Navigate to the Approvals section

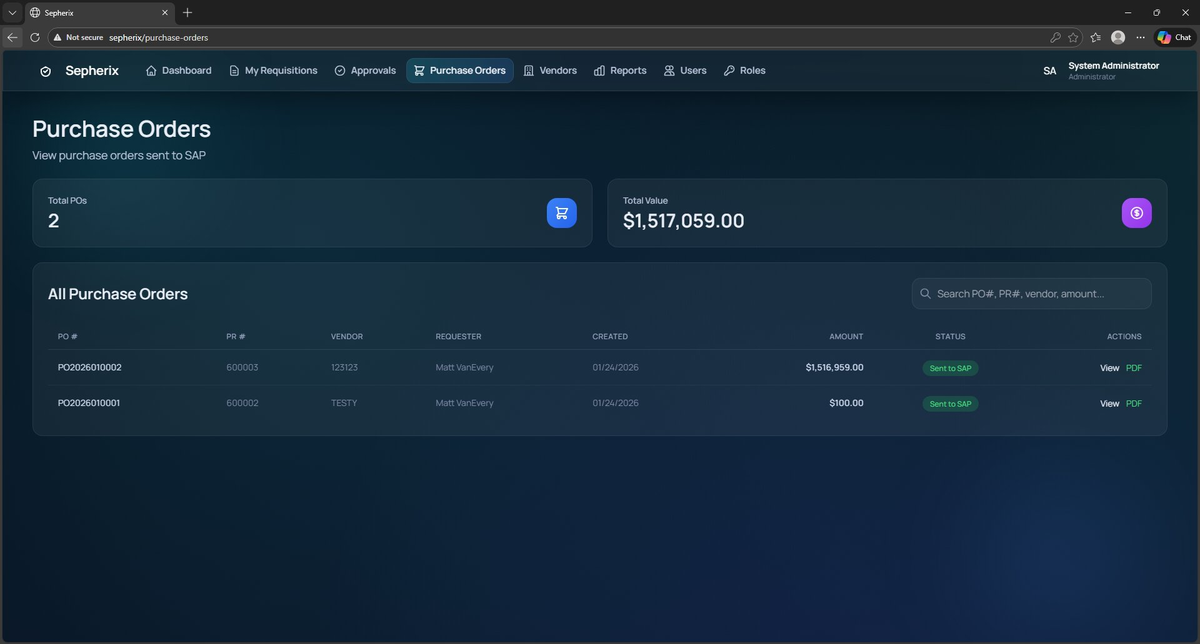[365, 71]
